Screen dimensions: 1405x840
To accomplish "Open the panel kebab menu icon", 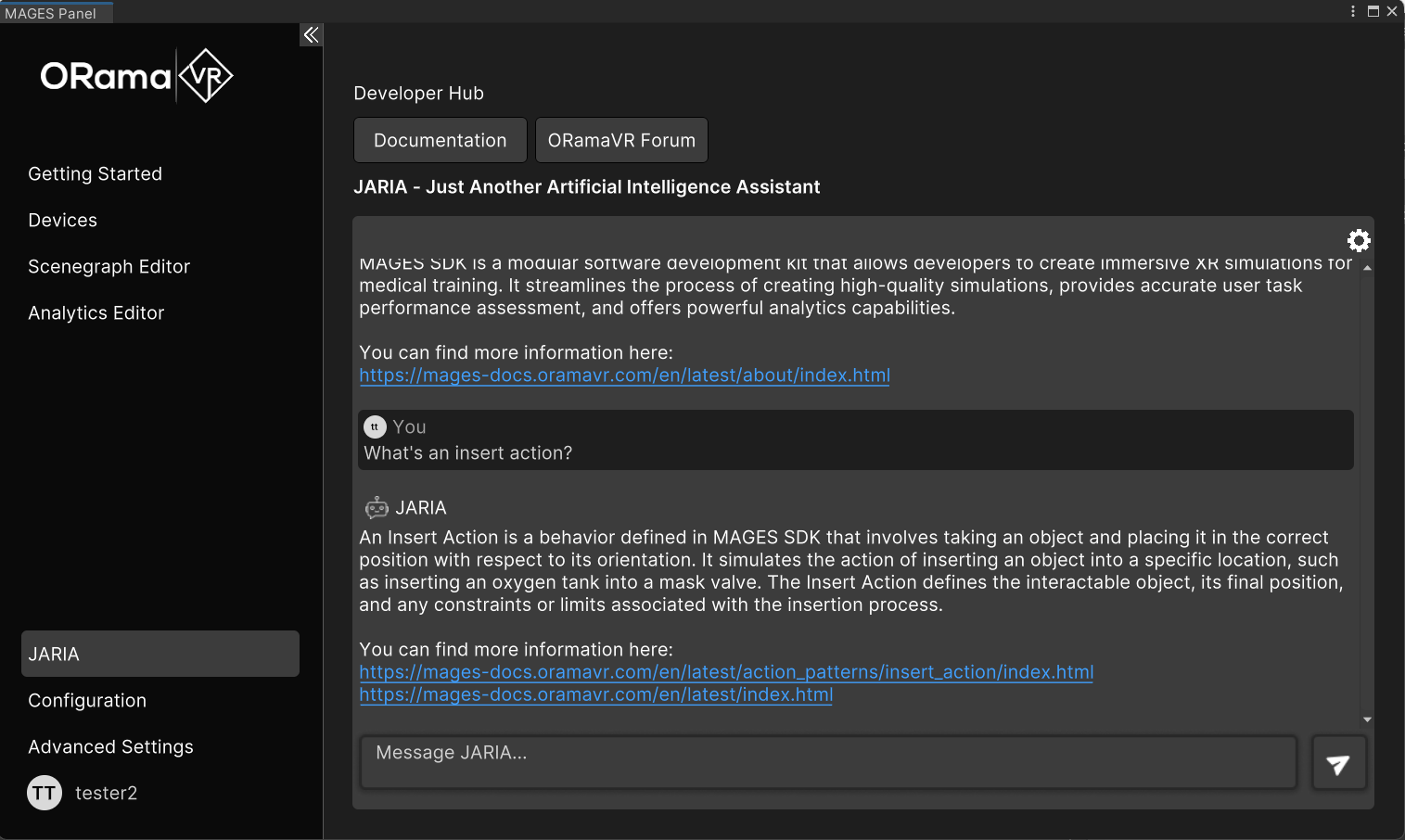I will click(x=1353, y=11).
